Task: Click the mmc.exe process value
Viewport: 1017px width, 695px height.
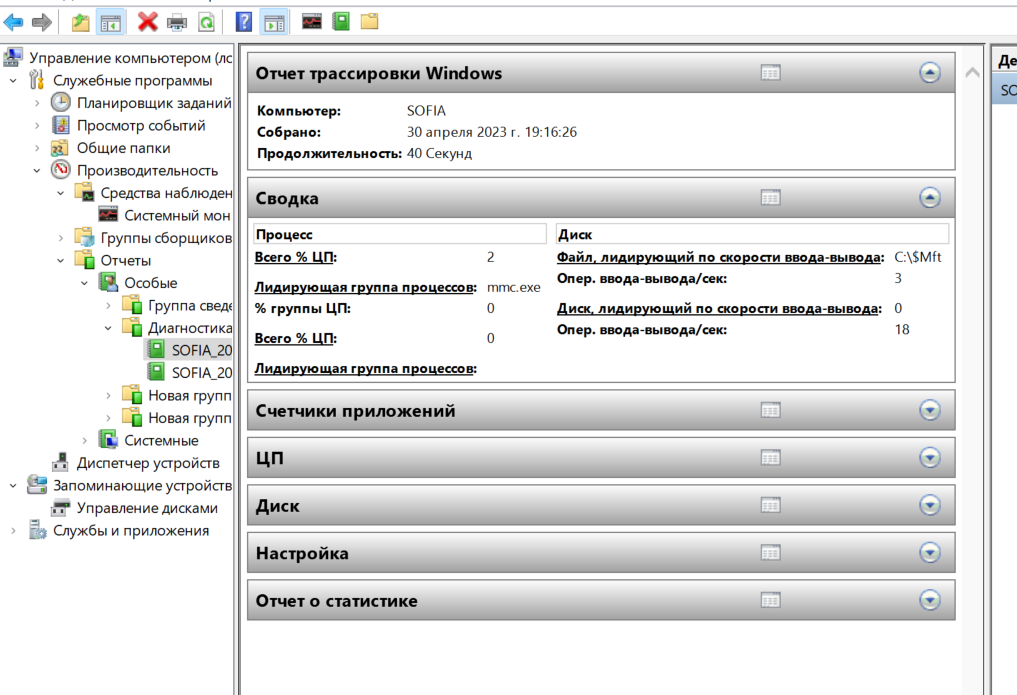Action: 514,287
